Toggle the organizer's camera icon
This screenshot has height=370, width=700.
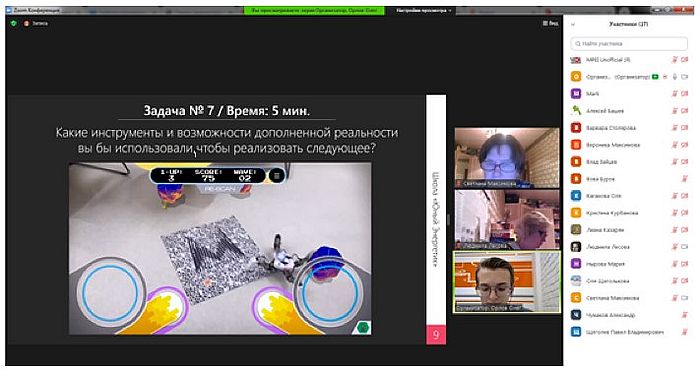point(685,77)
